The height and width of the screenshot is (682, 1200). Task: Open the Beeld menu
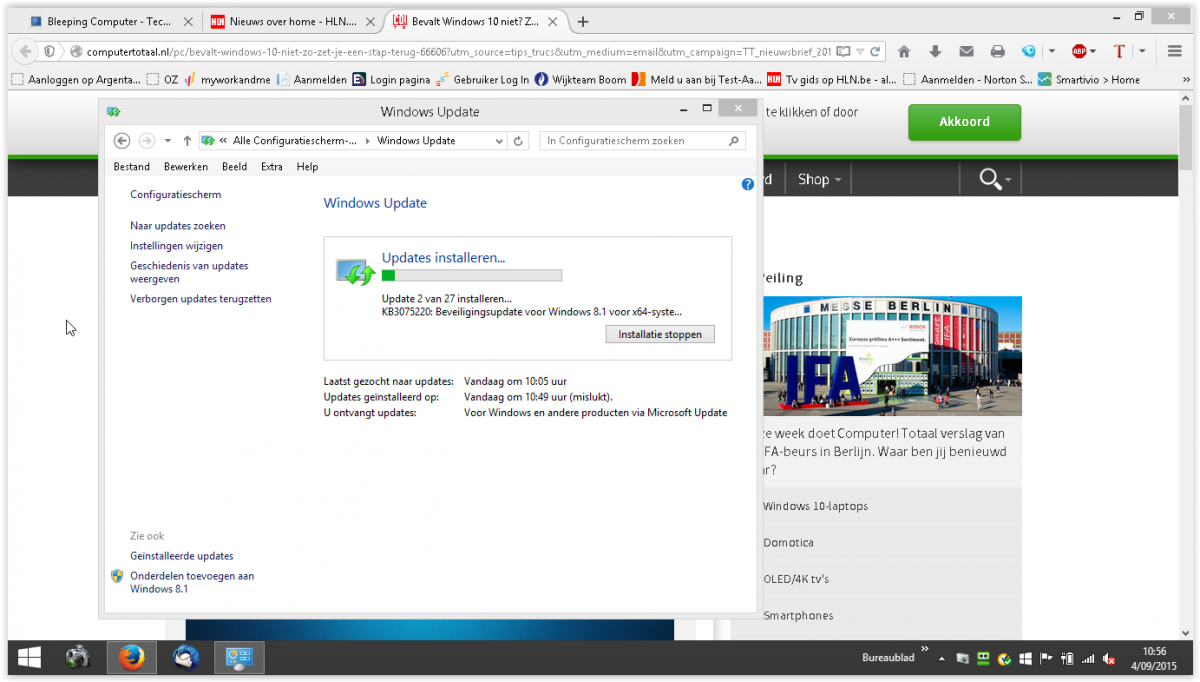pos(234,167)
